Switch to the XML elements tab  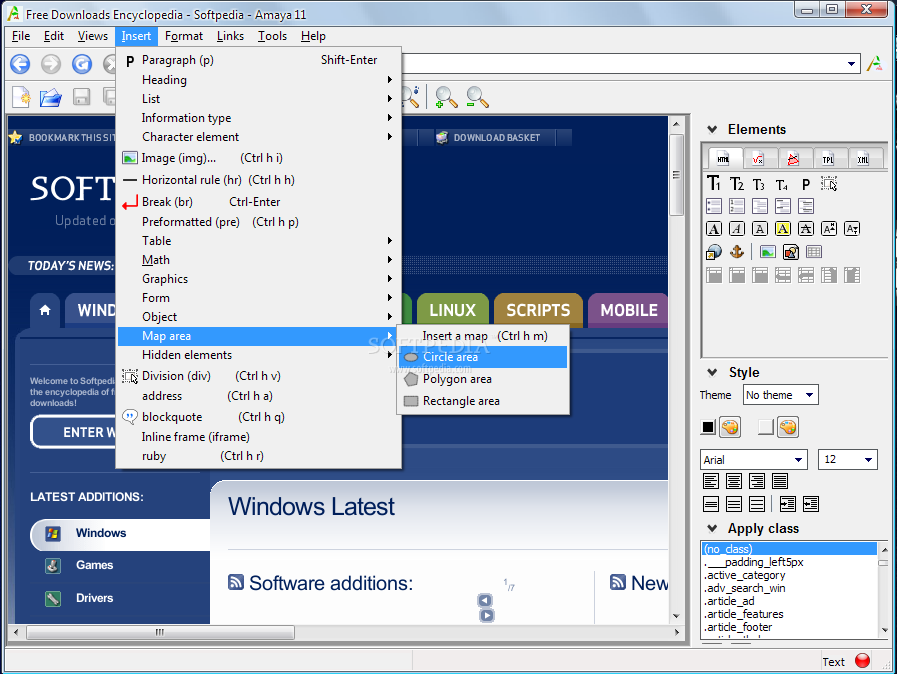click(862, 159)
